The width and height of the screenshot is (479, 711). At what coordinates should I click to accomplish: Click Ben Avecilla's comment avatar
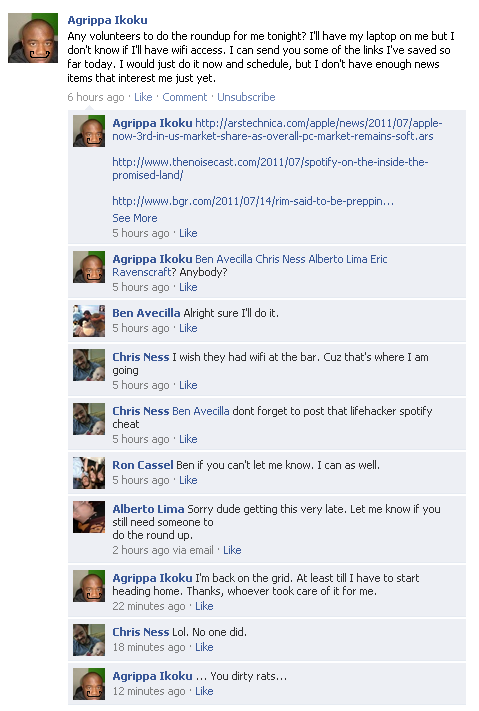[89, 321]
